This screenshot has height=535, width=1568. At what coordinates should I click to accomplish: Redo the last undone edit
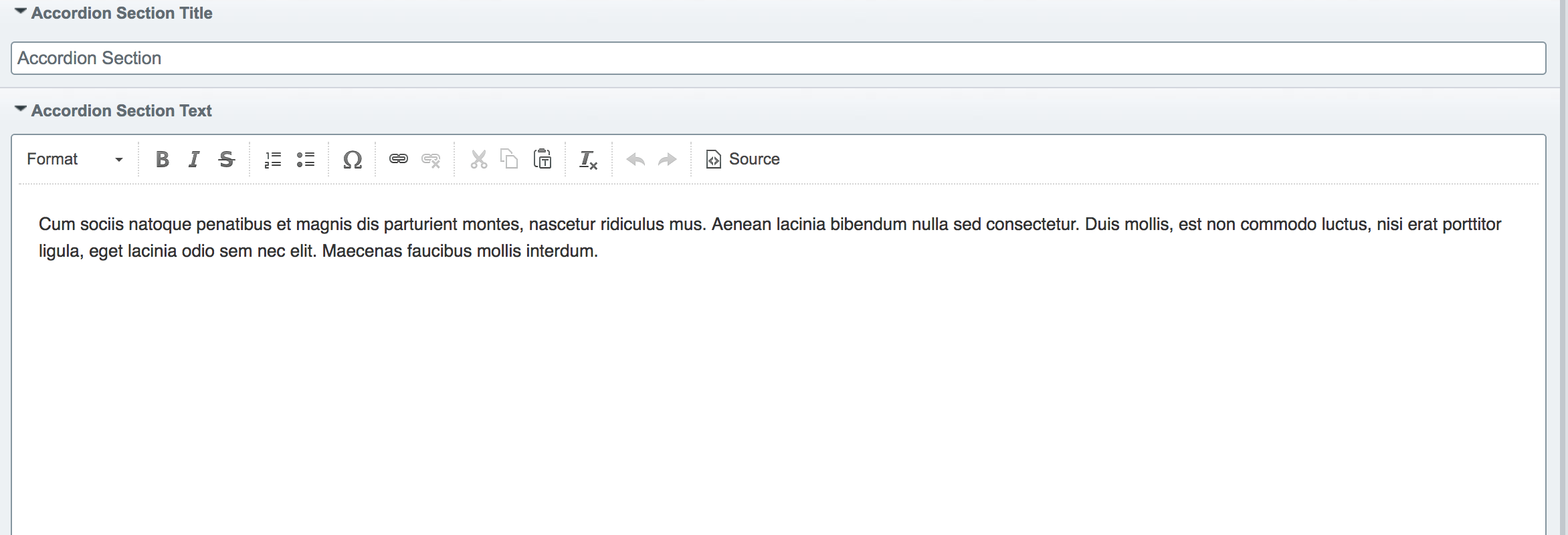pos(668,159)
